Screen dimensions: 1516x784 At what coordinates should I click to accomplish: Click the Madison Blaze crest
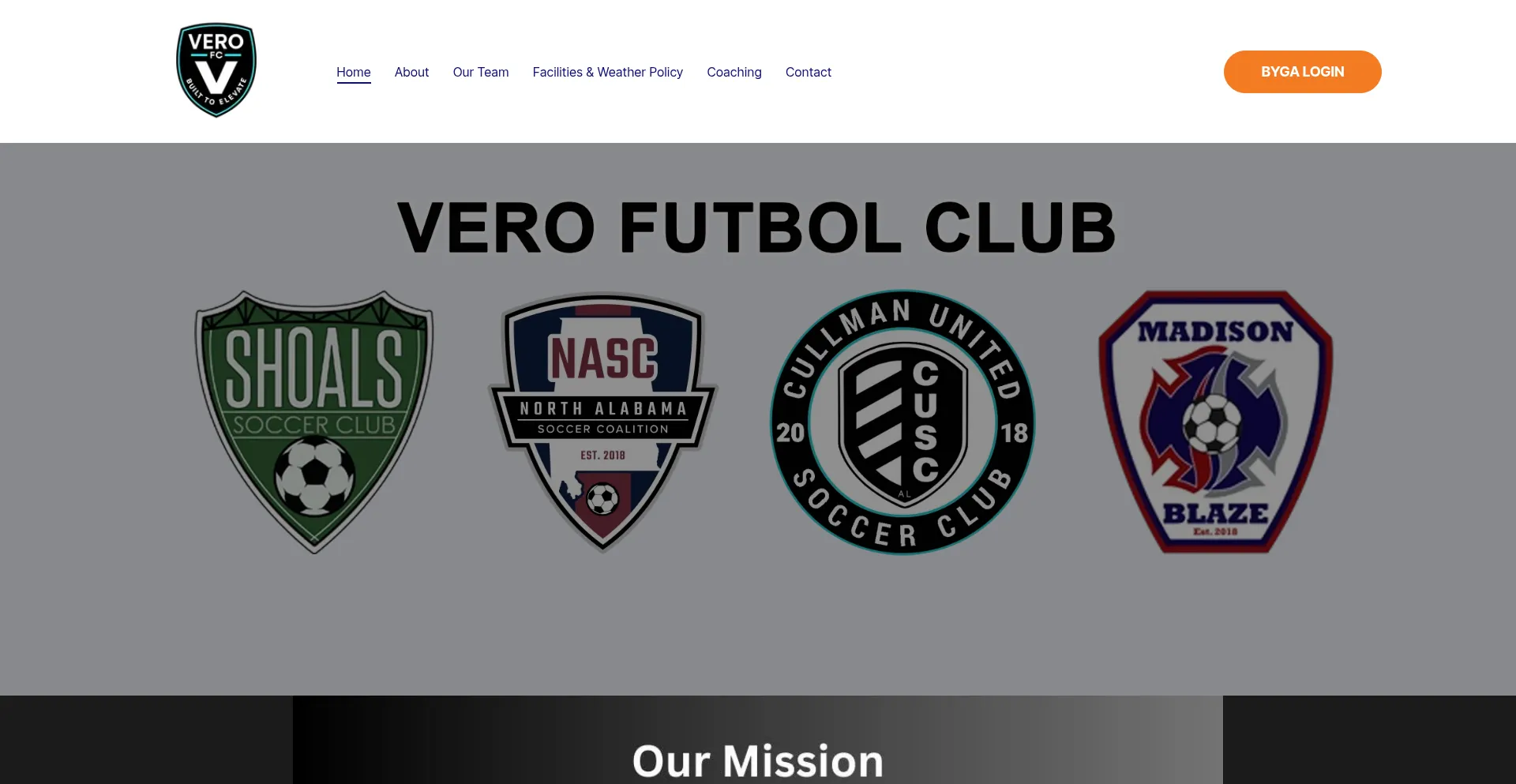[x=1215, y=422]
